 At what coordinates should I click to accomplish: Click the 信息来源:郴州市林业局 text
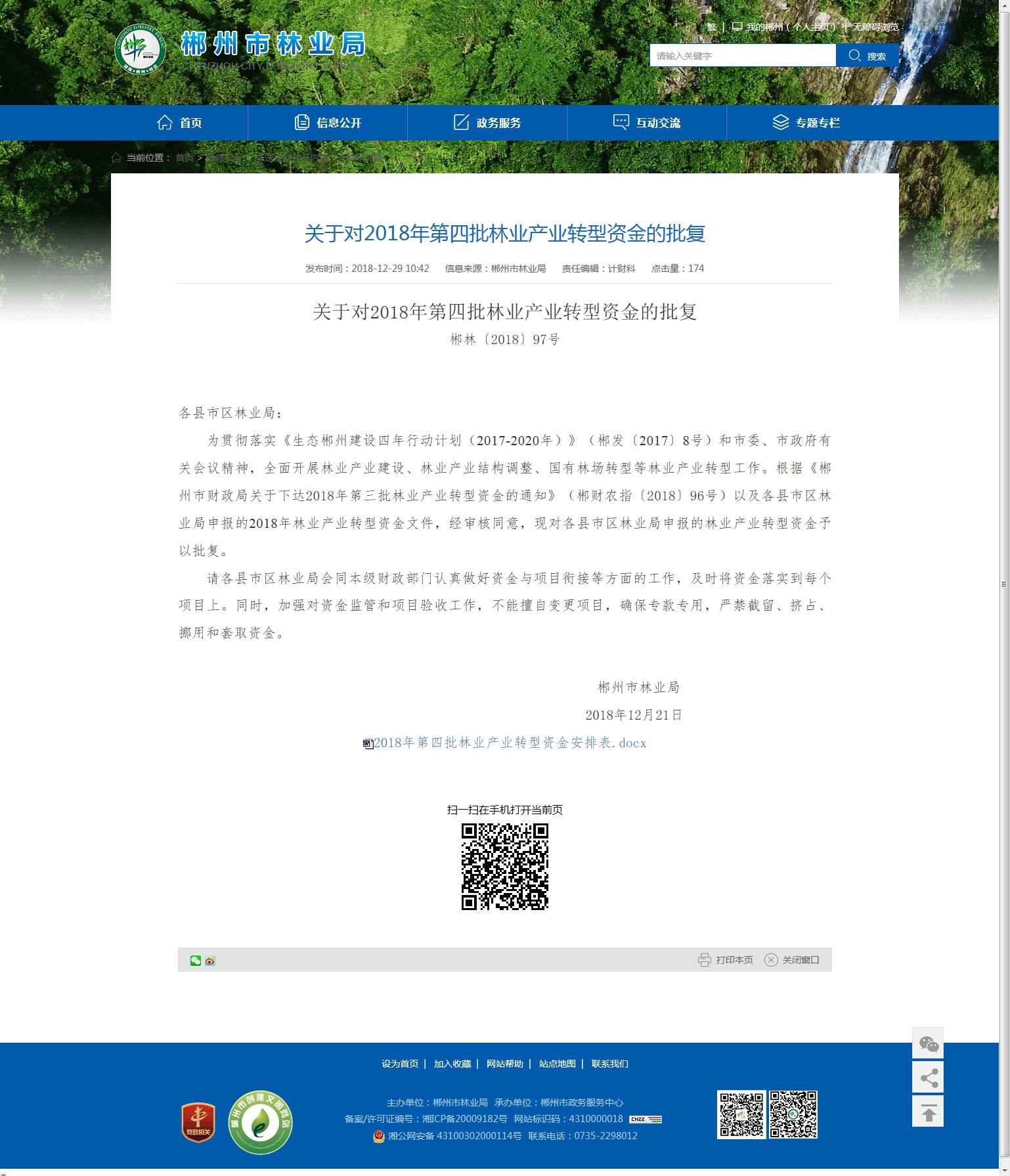[496, 269]
